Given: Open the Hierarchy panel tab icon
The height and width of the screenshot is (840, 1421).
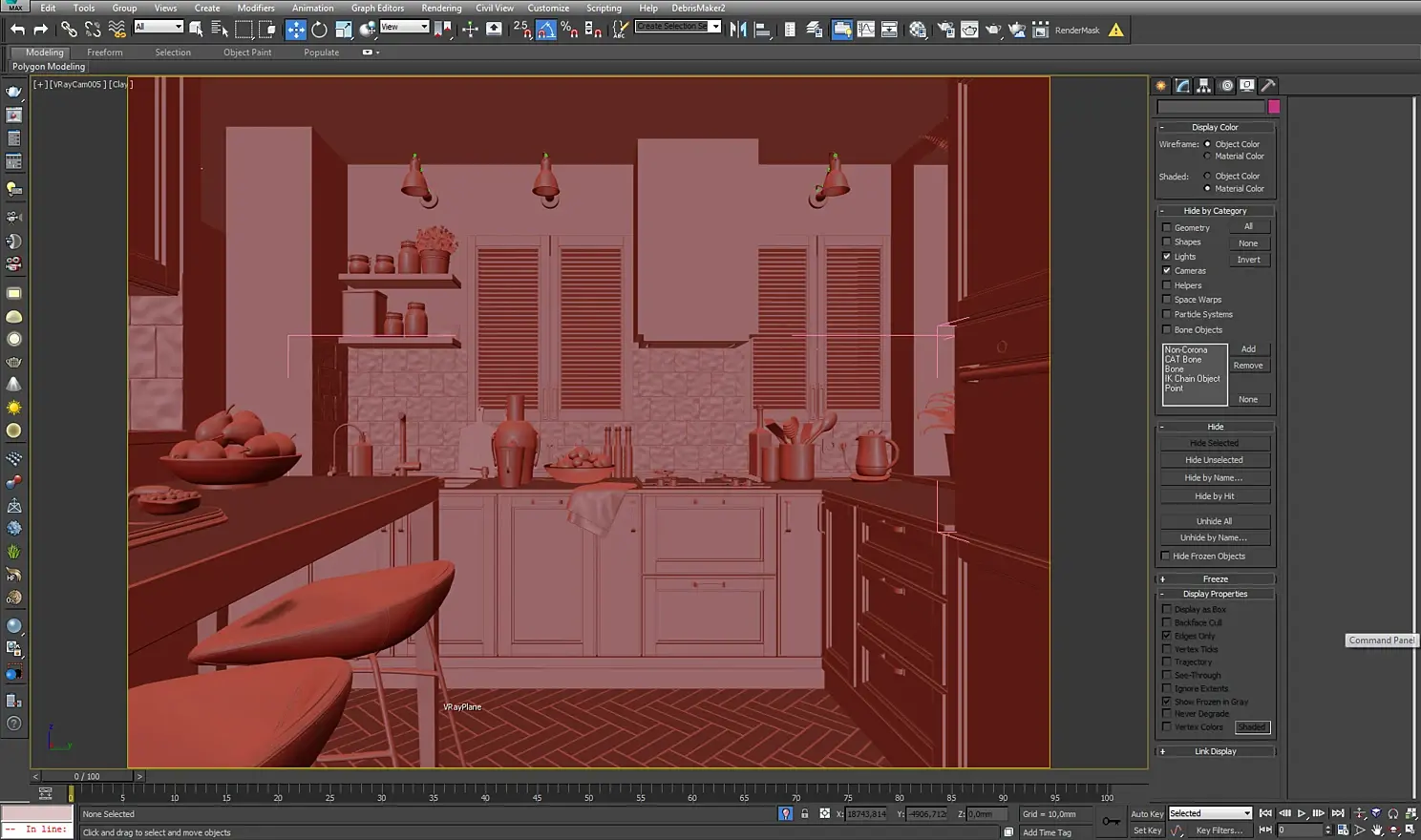Looking at the screenshot, I should [1204, 86].
